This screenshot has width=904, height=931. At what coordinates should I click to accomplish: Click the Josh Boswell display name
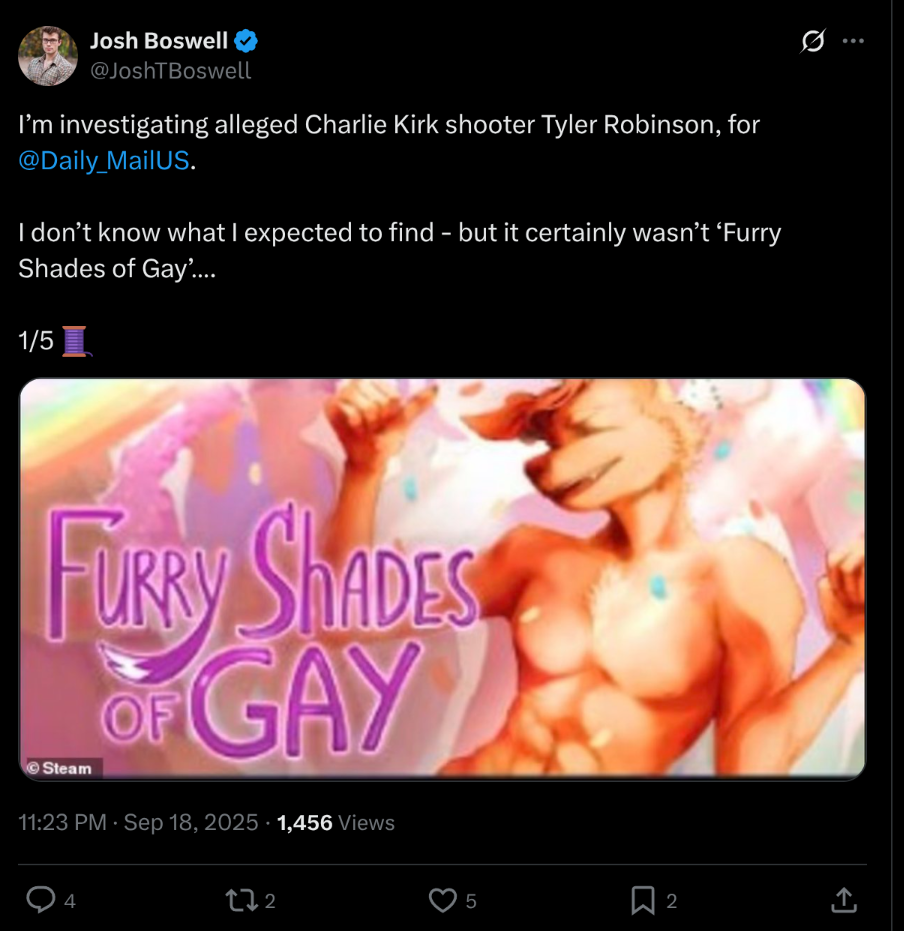159,41
